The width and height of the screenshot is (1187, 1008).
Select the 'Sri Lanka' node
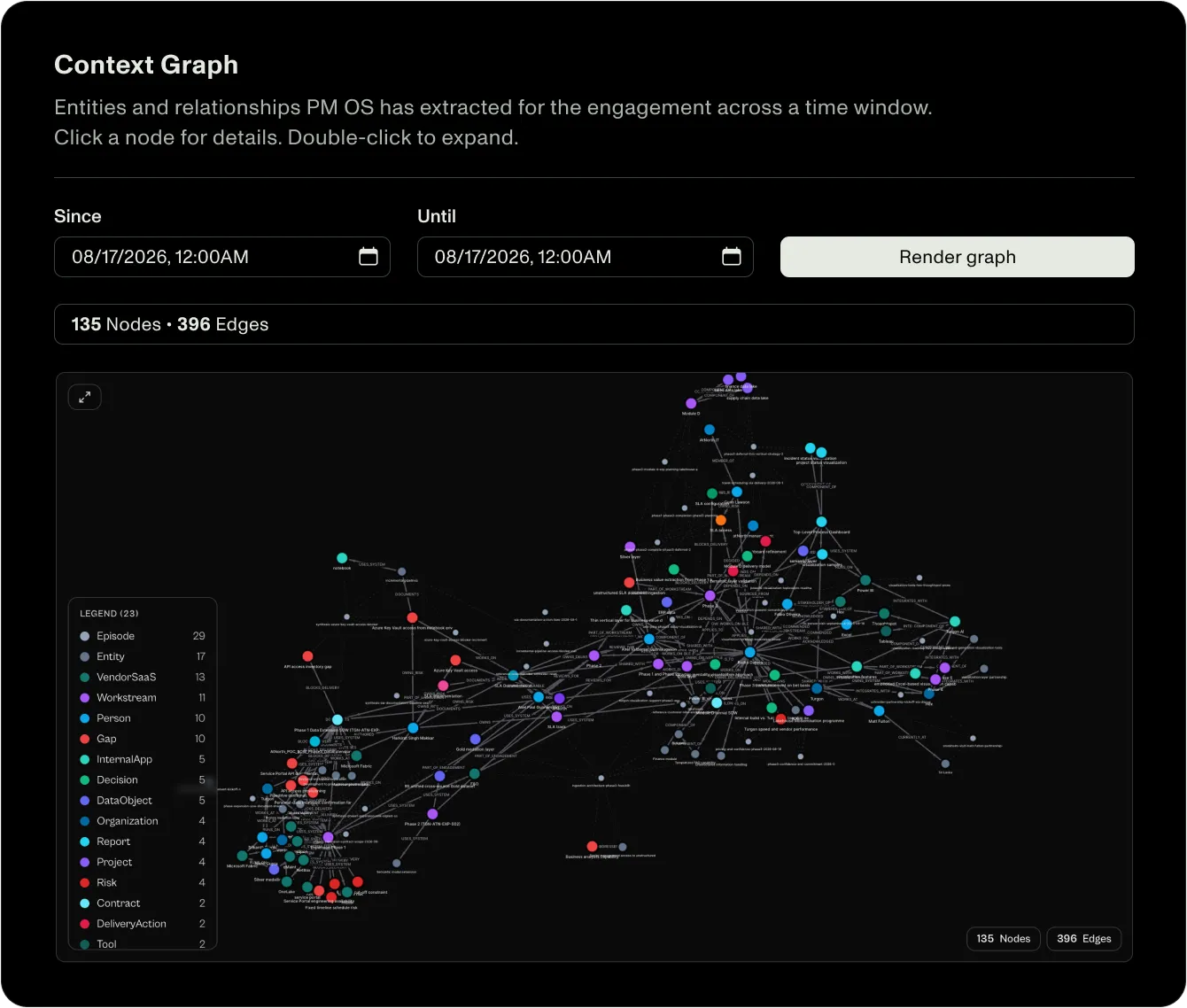tap(945, 764)
